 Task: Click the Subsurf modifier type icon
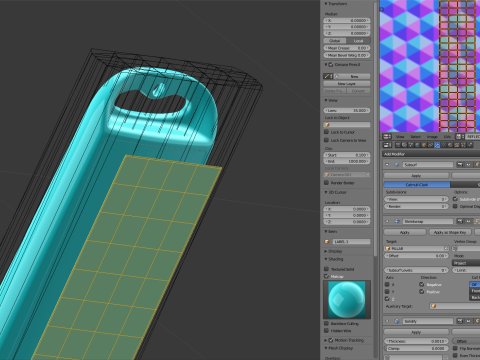(x=397, y=164)
